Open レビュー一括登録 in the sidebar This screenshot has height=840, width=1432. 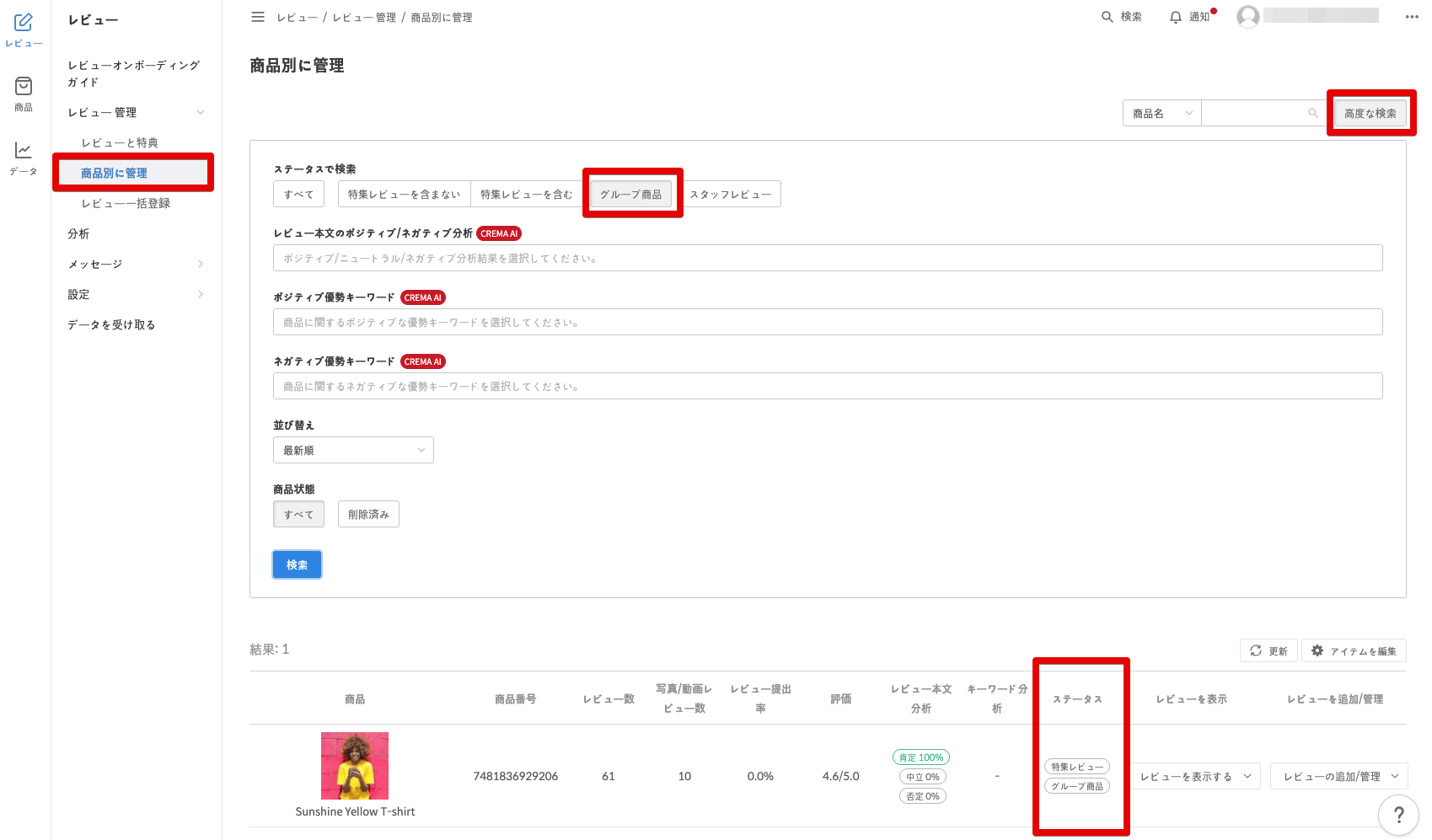[126, 204]
